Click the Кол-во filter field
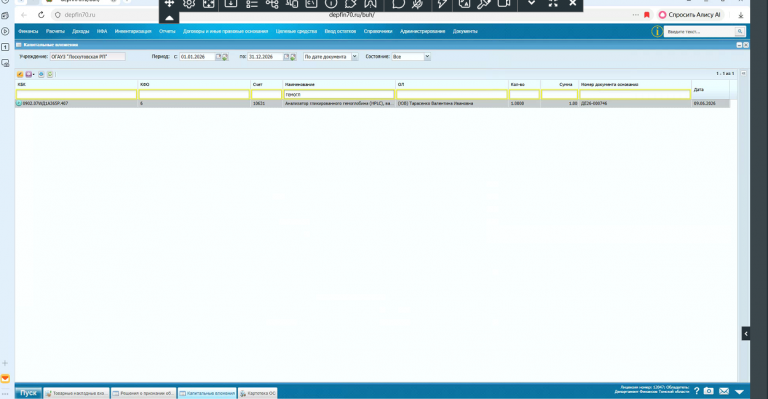This screenshot has height=399, width=768. click(524, 94)
